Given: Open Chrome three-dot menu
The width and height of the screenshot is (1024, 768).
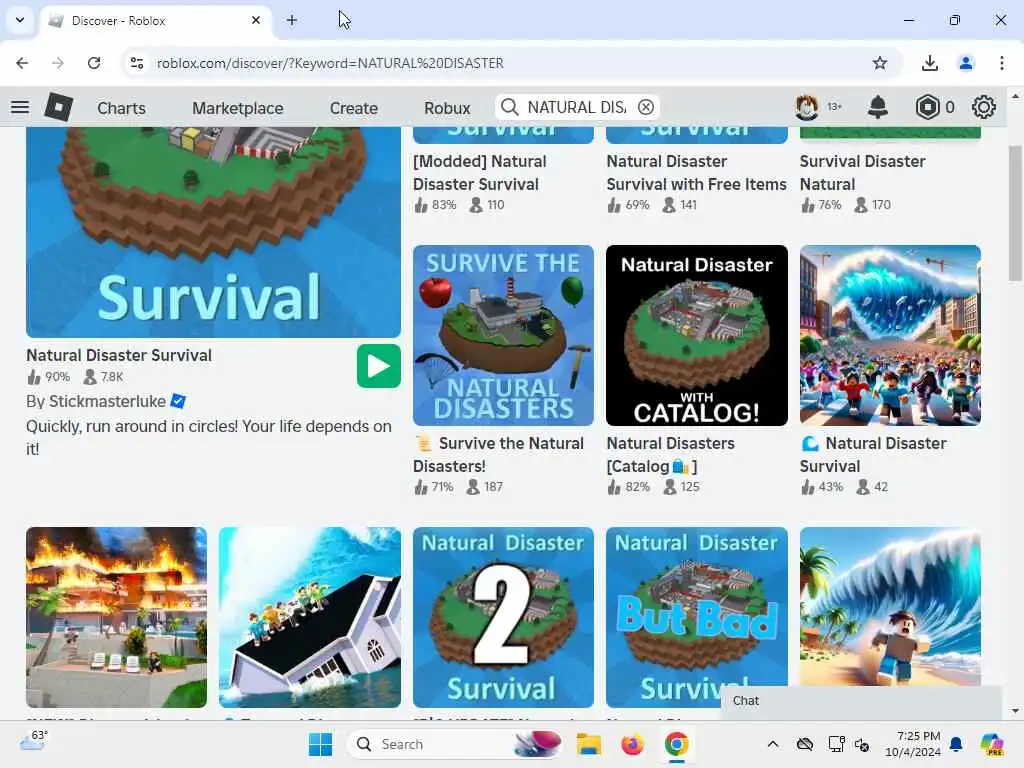Looking at the screenshot, I should click(1002, 63).
